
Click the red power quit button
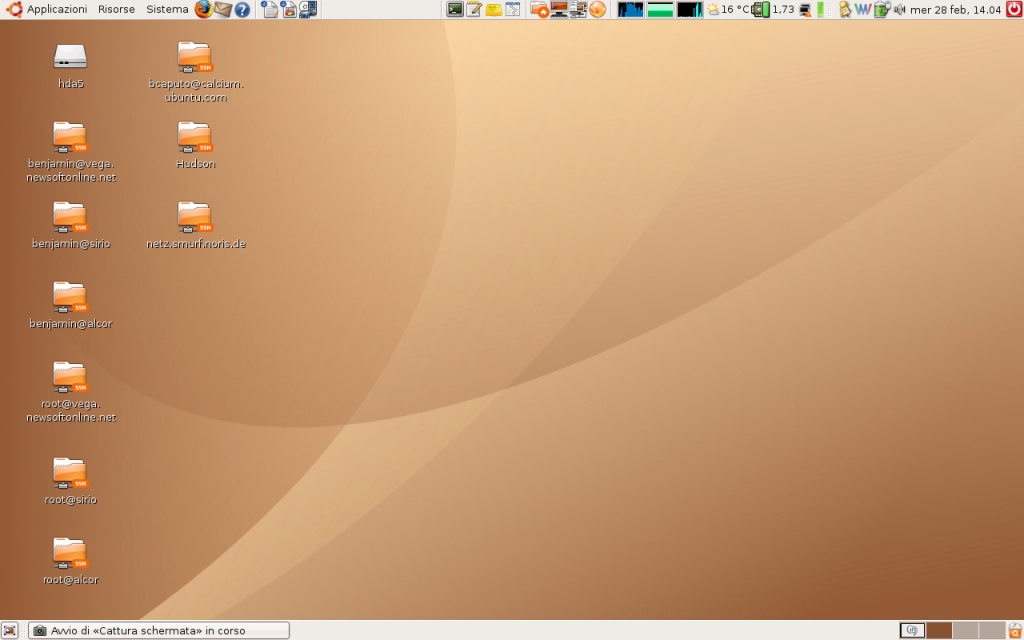[1014, 9]
